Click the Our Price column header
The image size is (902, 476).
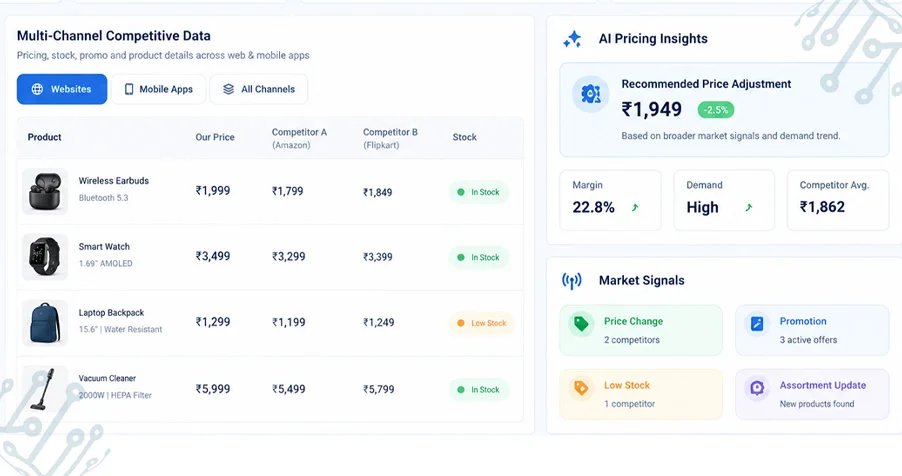(215, 138)
